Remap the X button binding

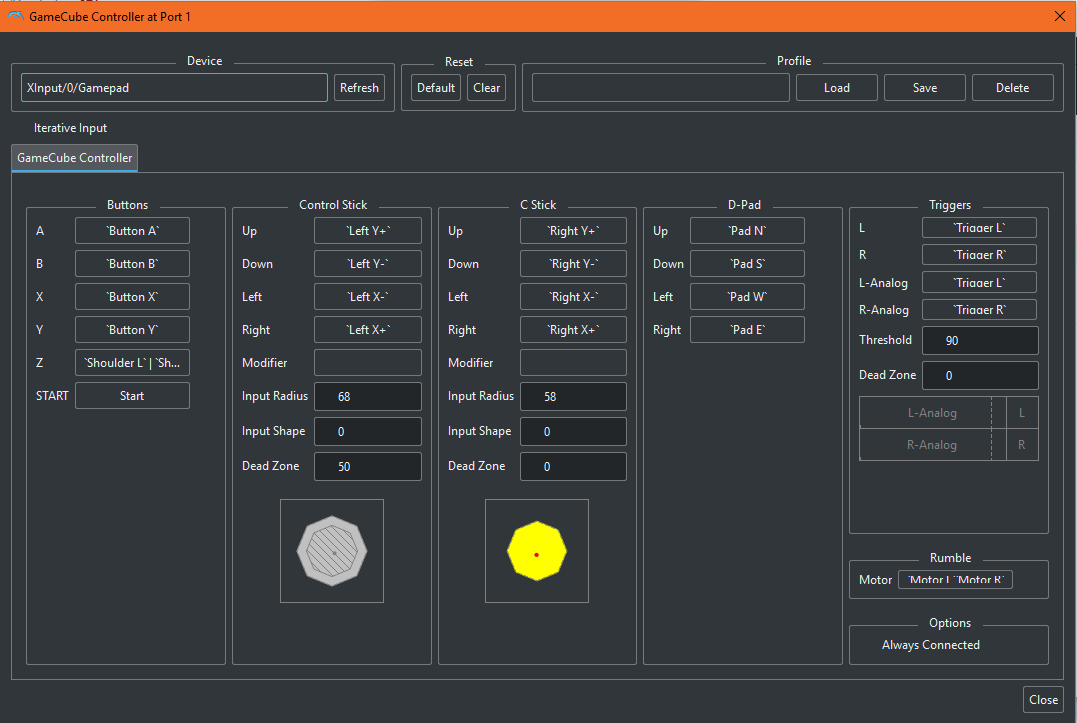coord(133,297)
